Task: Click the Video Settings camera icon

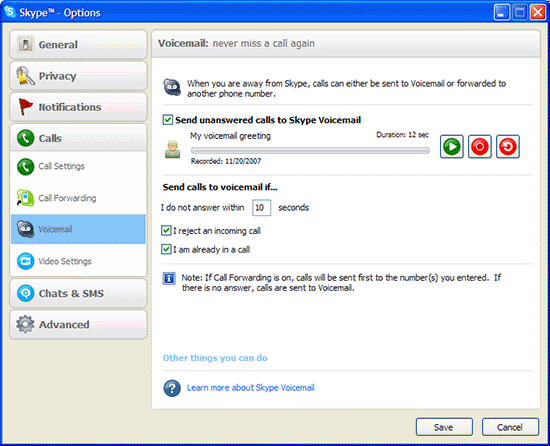Action: [26, 261]
